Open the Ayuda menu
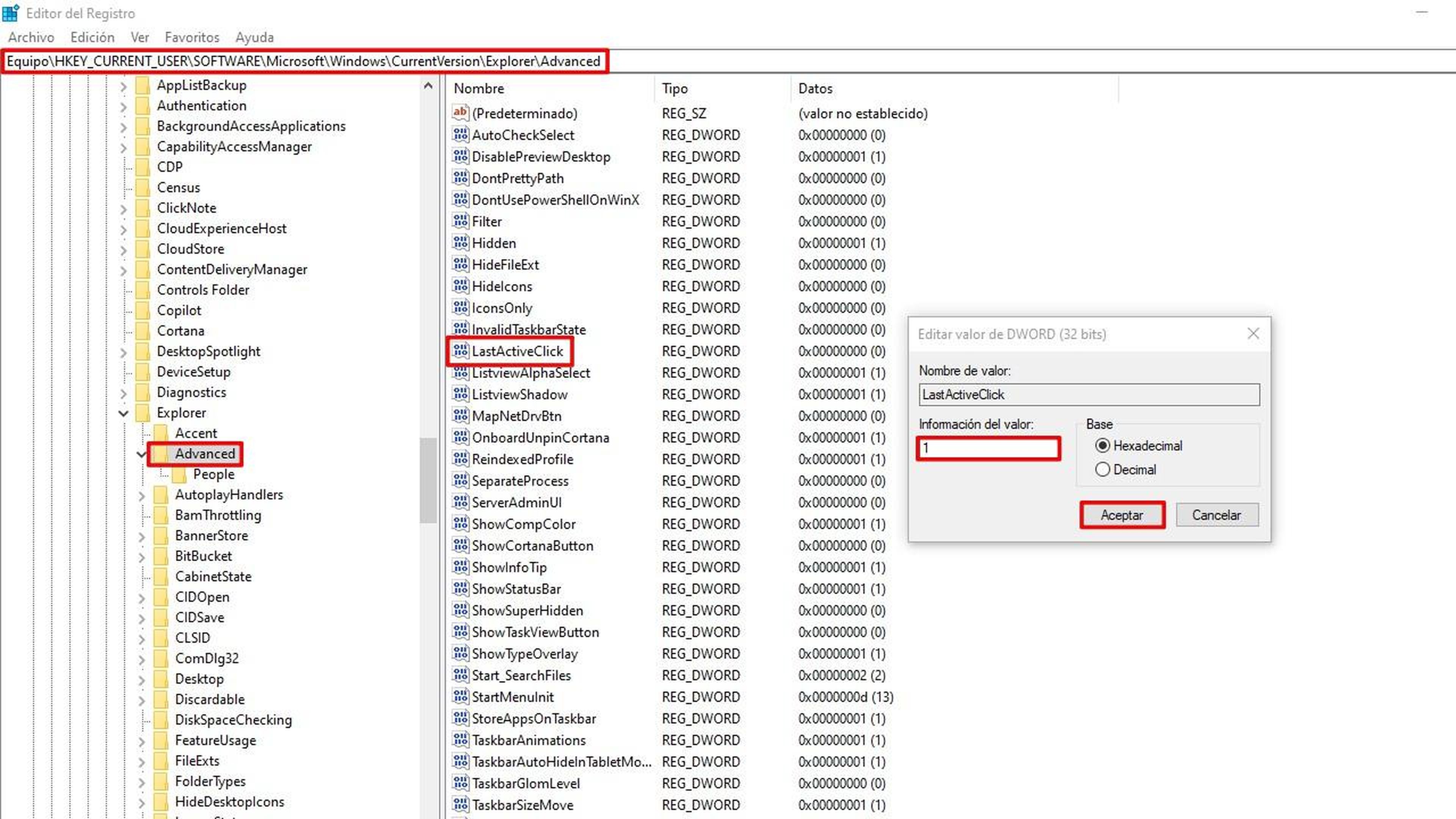Image resolution: width=1456 pixels, height=819 pixels. pos(254,37)
